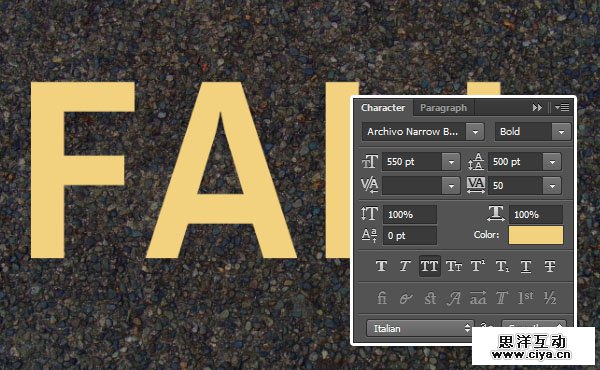Toggle Faux Bold style

pyautogui.click(x=381, y=266)
